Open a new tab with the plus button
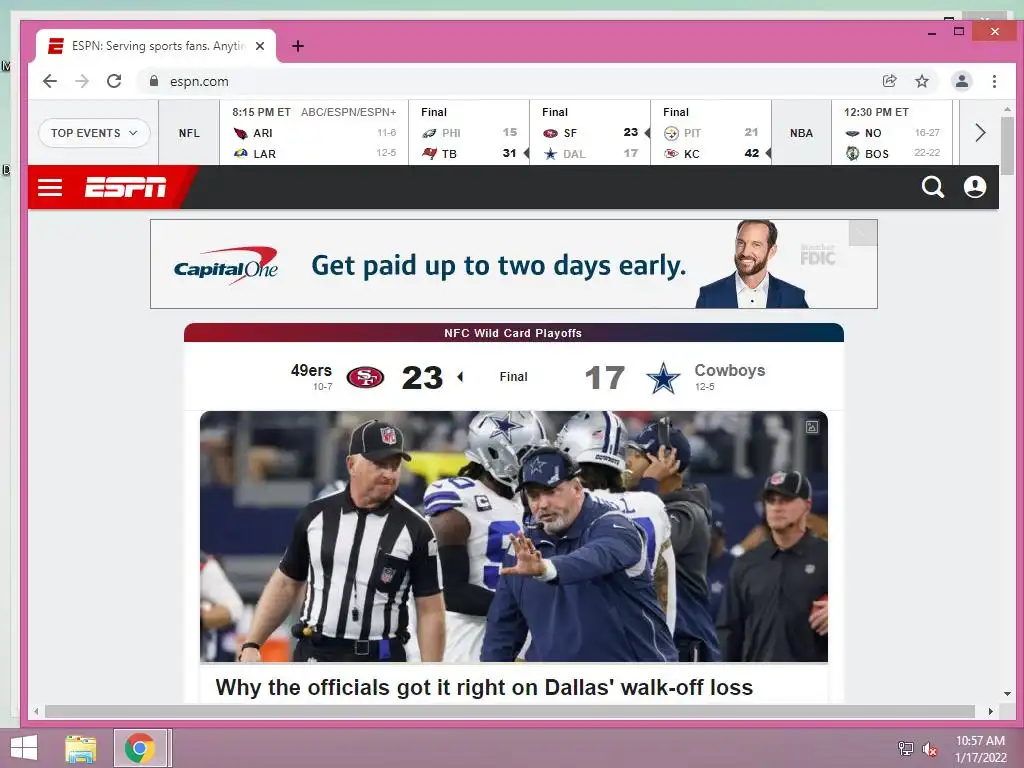This screenshot has width=1024, height=768. coord(298,46)
